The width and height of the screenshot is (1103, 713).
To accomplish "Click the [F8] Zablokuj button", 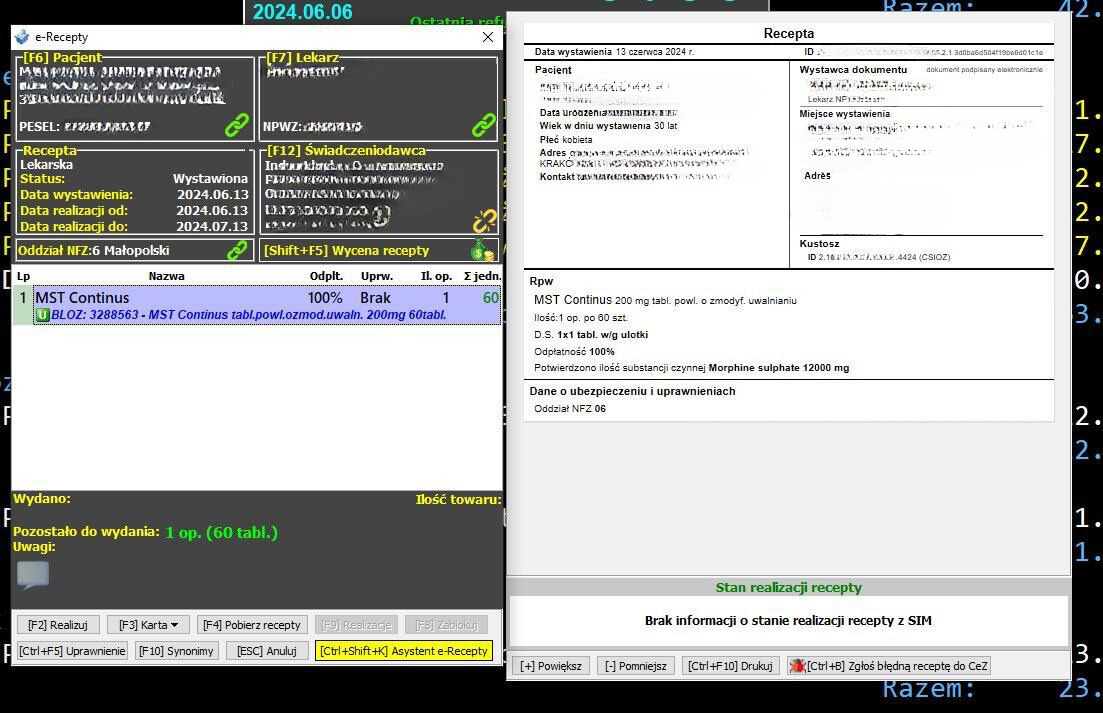I will tap(446, 624).
